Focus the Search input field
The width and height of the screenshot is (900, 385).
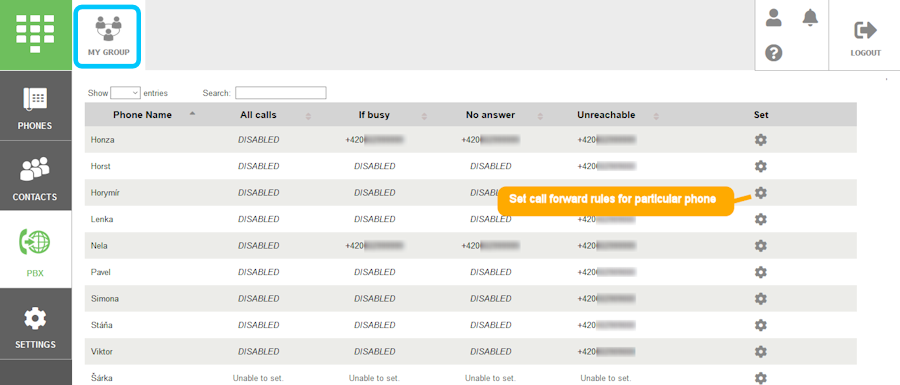[x=281, y=92]
